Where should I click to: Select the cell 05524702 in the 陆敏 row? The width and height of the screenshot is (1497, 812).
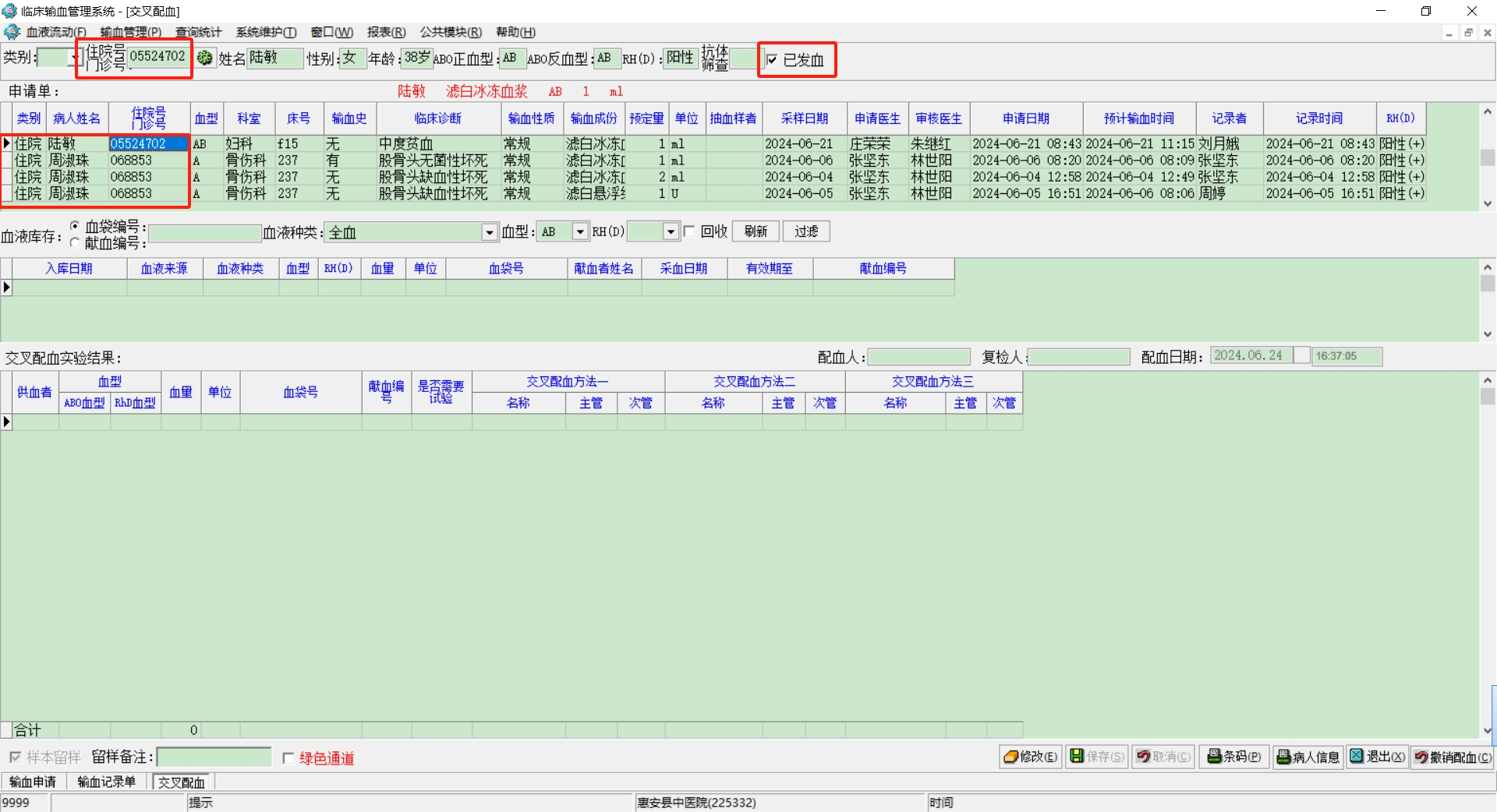point(148,143)
